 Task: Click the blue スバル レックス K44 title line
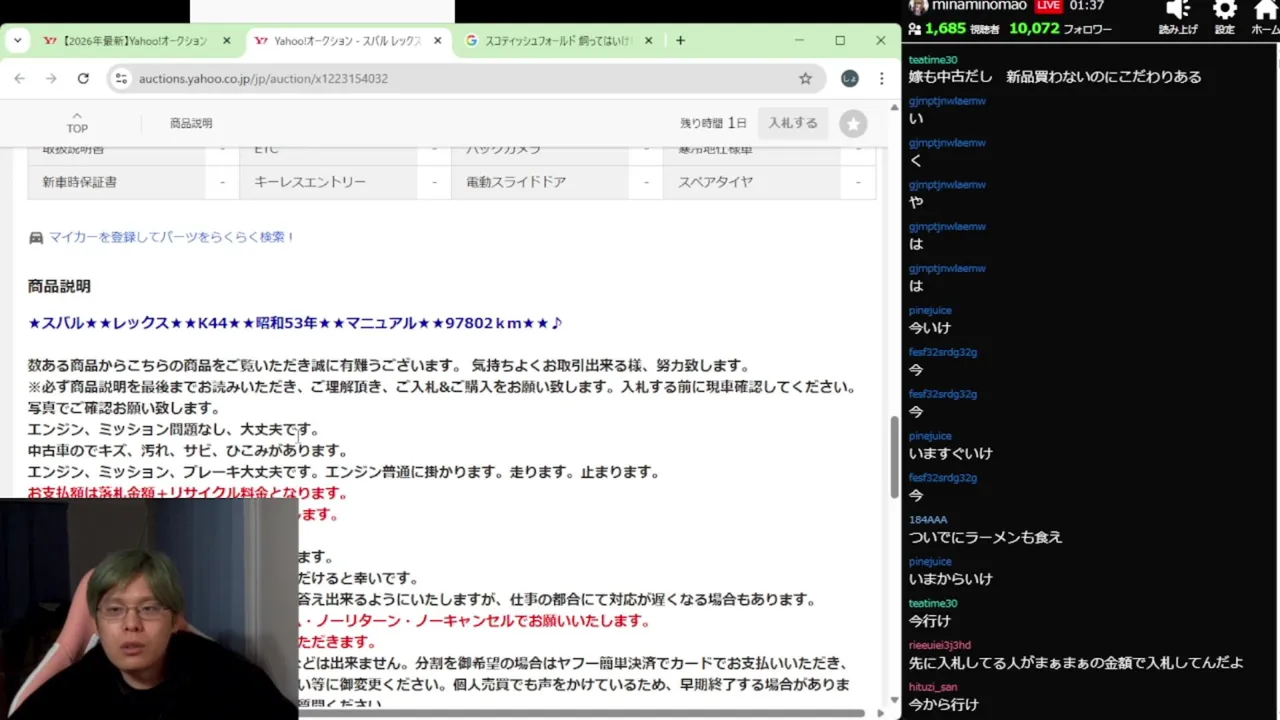pos(295,323)
